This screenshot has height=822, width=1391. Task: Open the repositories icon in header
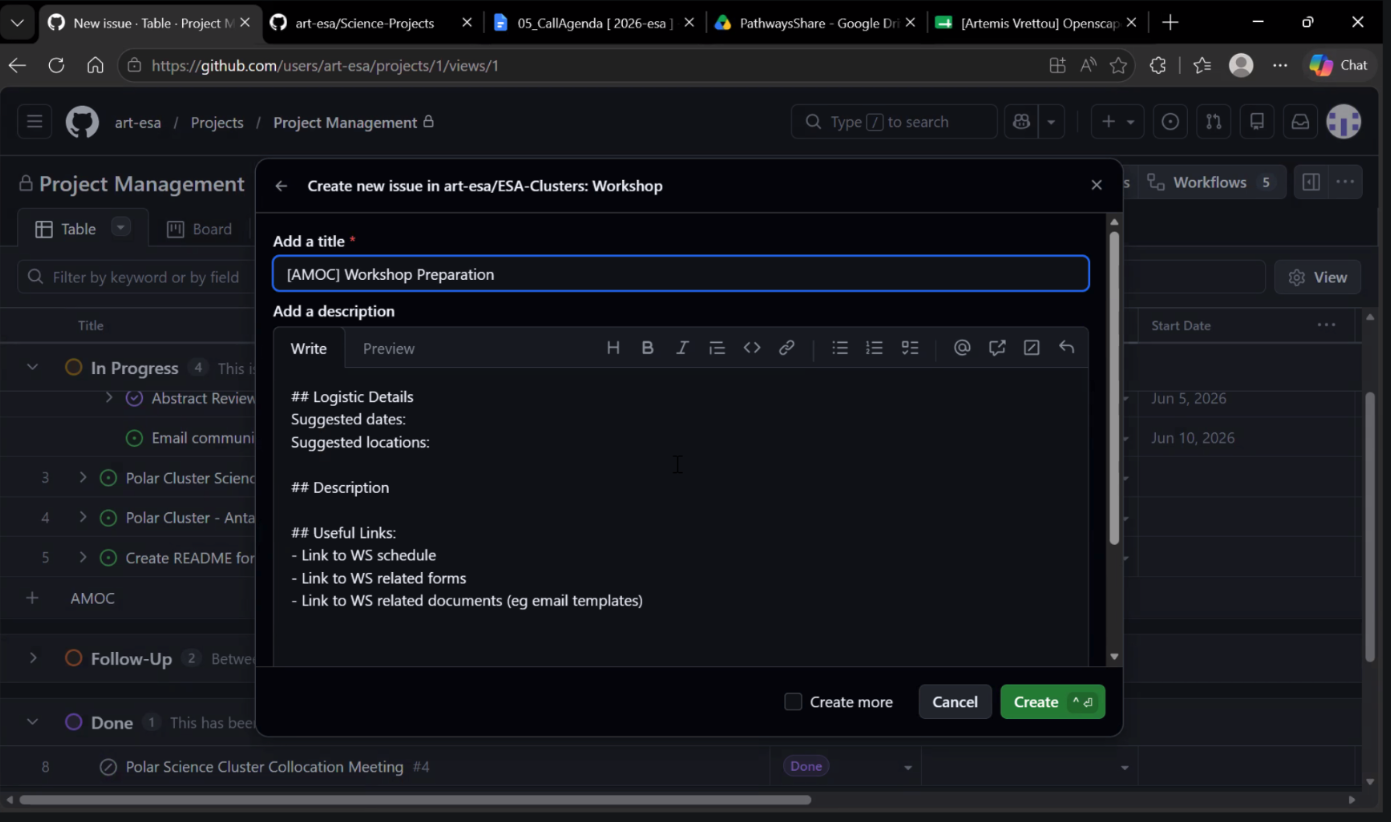(x=1257, y=122)
